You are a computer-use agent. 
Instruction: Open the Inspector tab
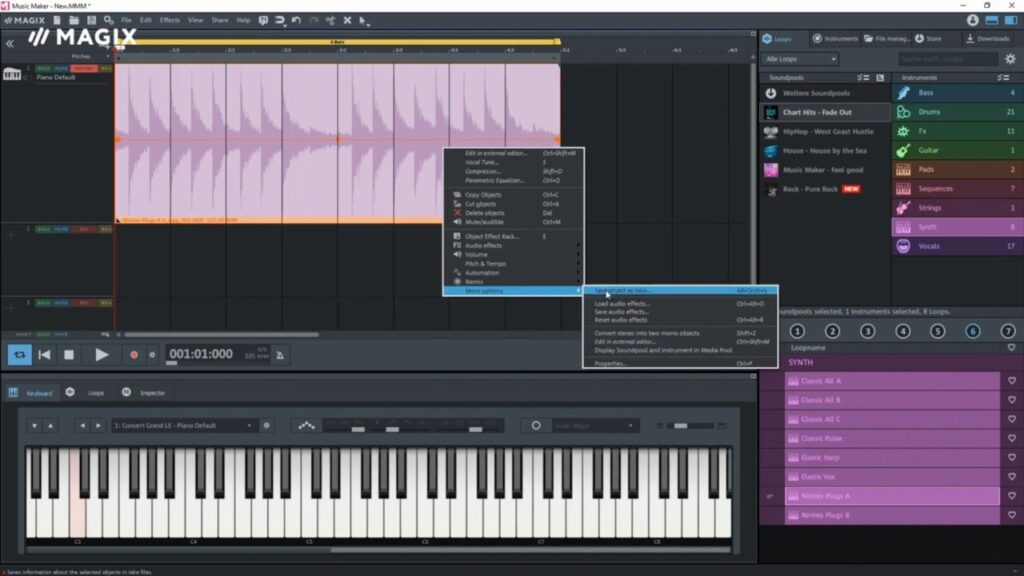click(x=144, y=392)
